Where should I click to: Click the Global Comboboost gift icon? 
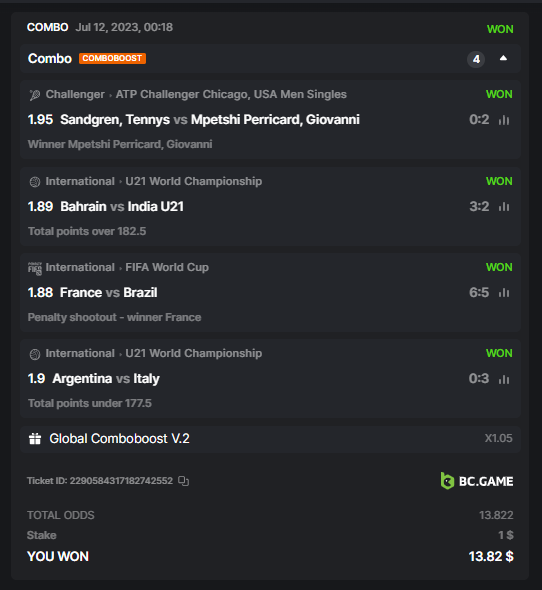click(35, 439)
